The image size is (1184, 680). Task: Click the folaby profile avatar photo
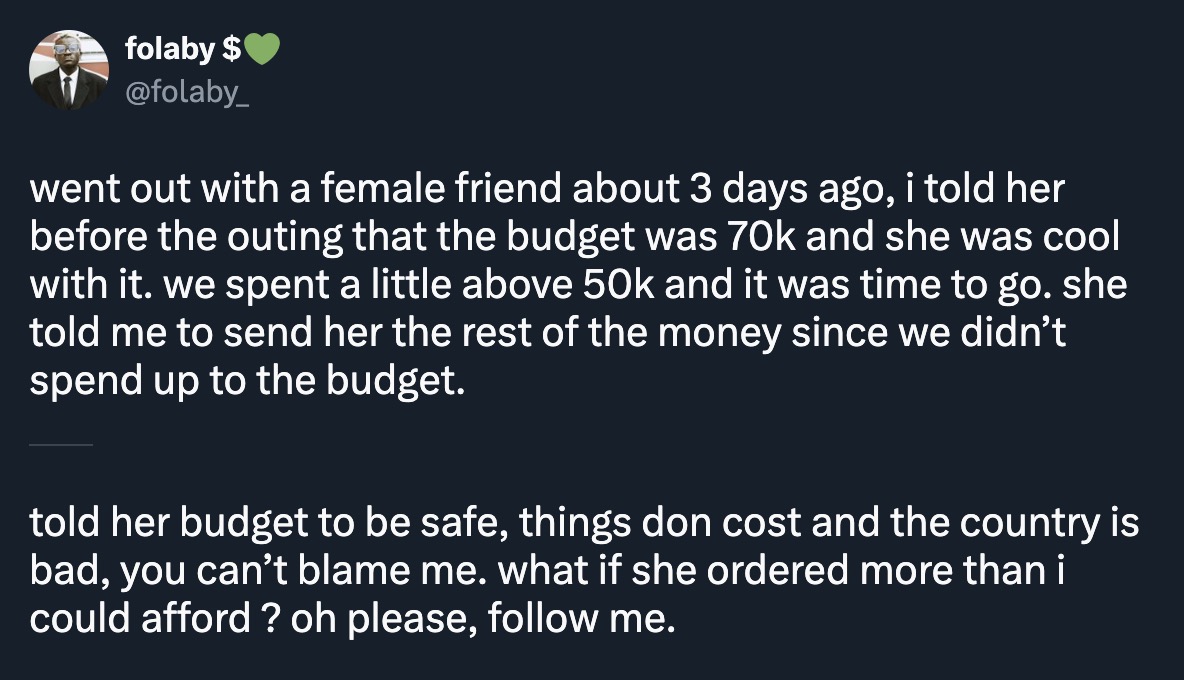point(68,69)
